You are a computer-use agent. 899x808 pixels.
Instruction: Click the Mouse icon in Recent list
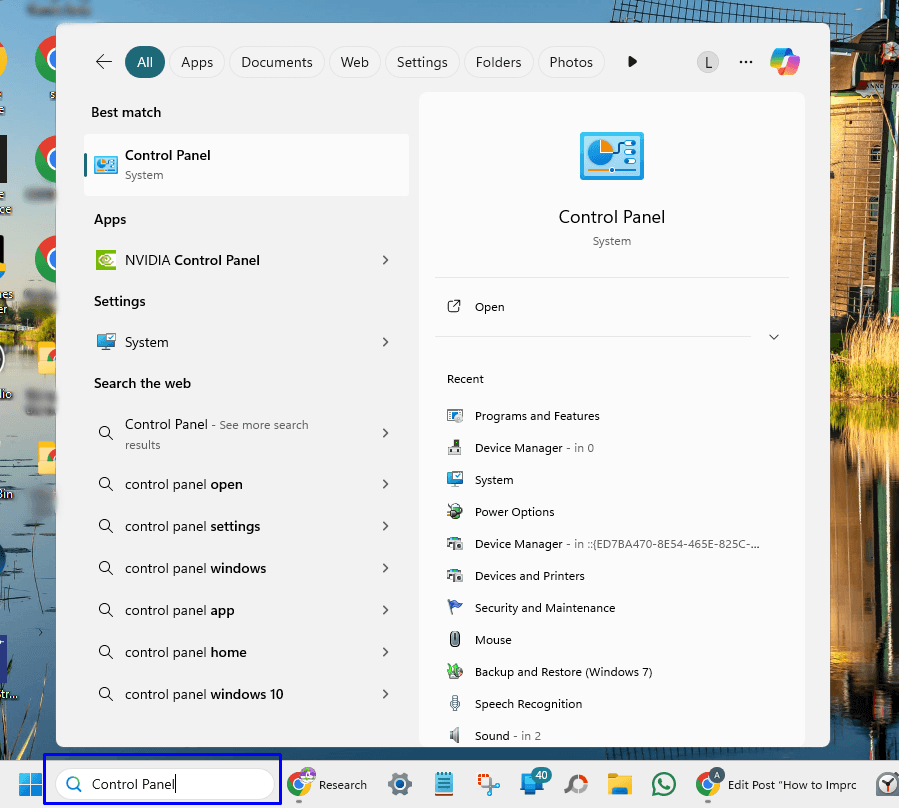[x=455, y=639]
